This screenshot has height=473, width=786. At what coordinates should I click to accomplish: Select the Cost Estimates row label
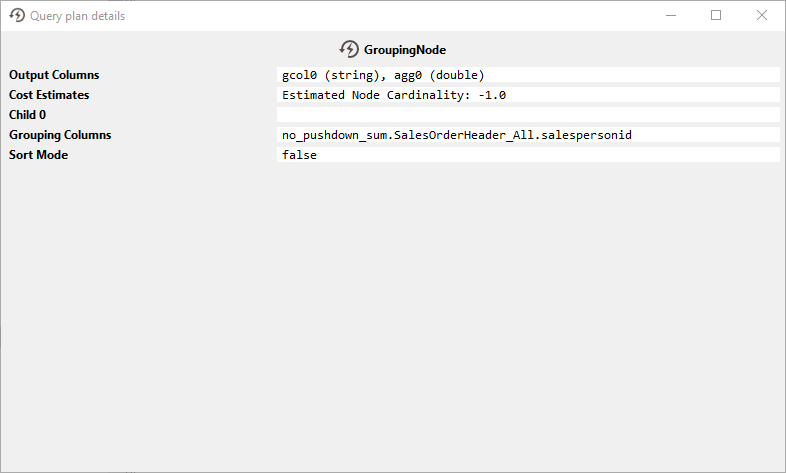(49, 95)
